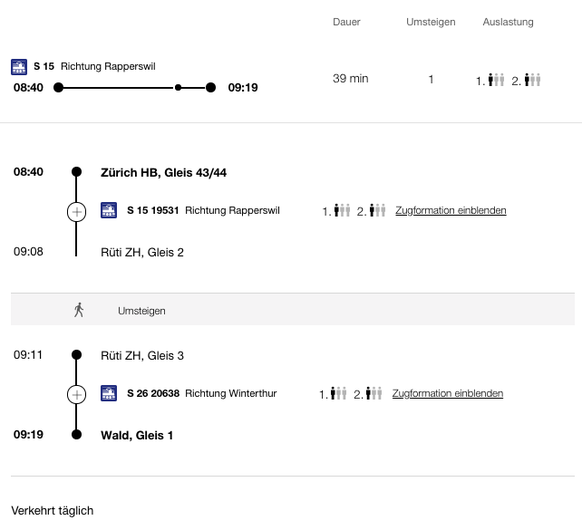Select the Zürich HB, Gleis 43/44 departure station
582x530 pixels.
click(x=163, y=173)
